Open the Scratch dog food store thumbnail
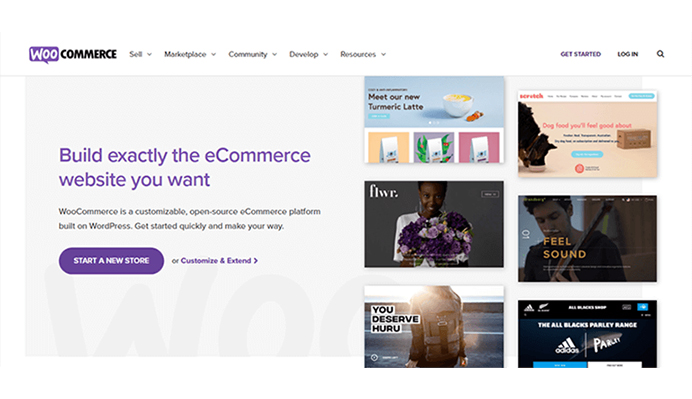 coord(587,134)
